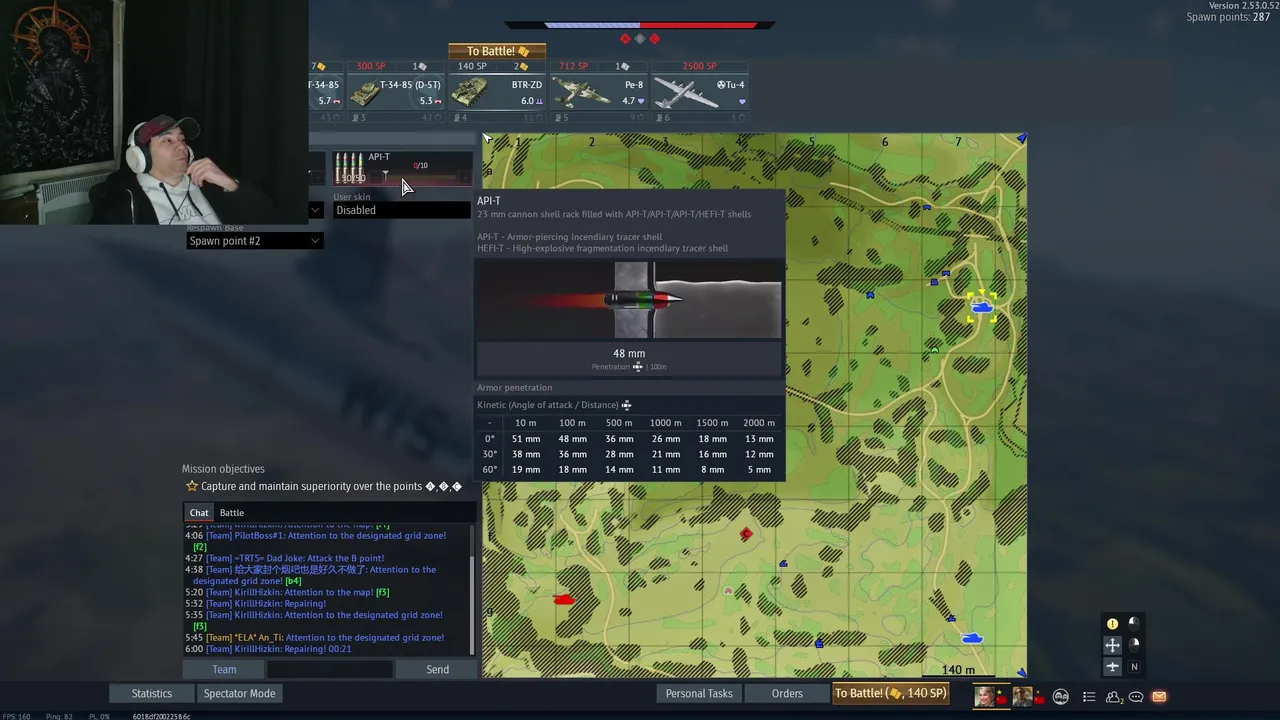Increase API-T ammo with plus button
Viewport: 1280px width, 720px height.
coord(466,178)
